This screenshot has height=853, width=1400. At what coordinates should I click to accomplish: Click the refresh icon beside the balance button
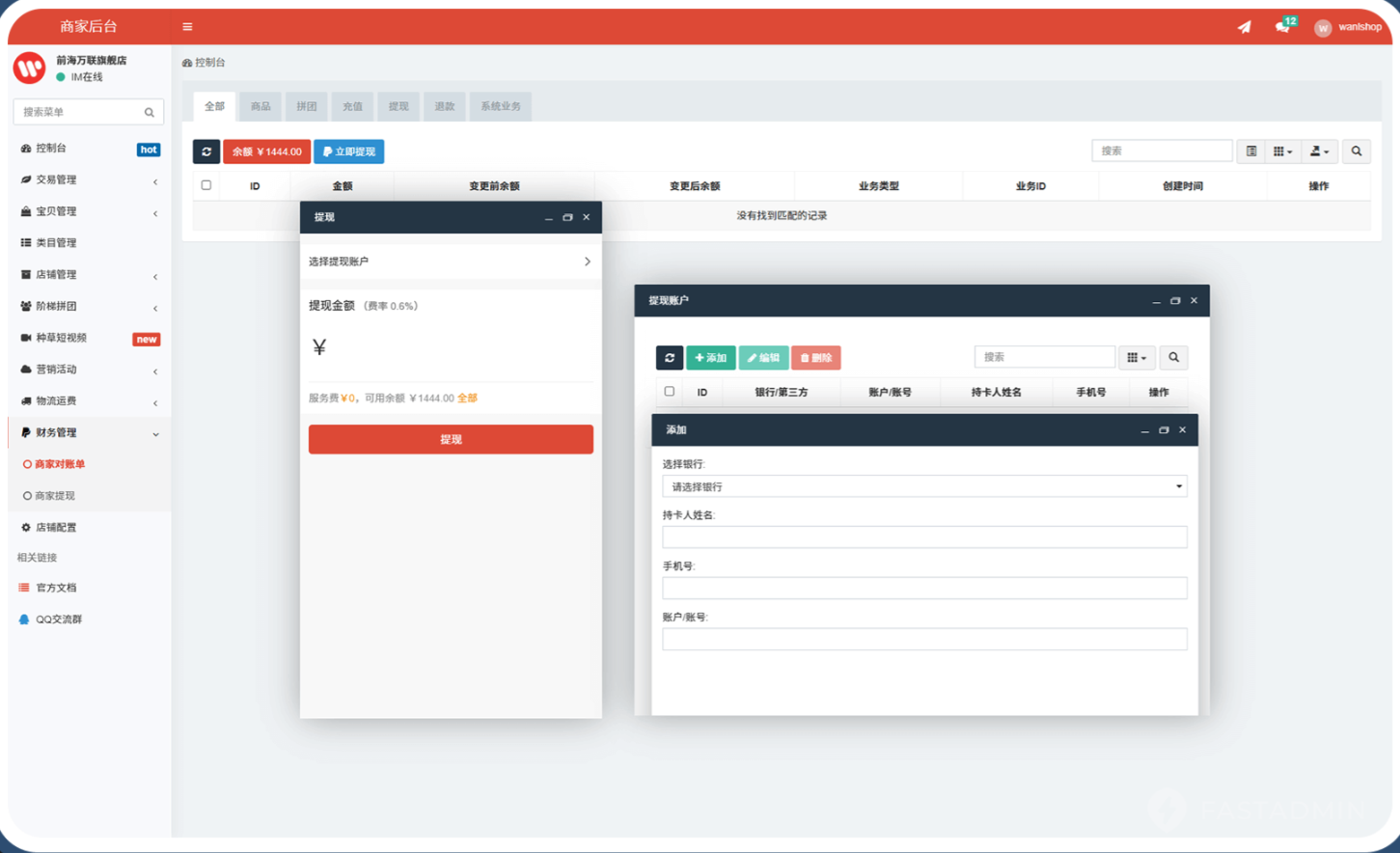tap(206, 151)
